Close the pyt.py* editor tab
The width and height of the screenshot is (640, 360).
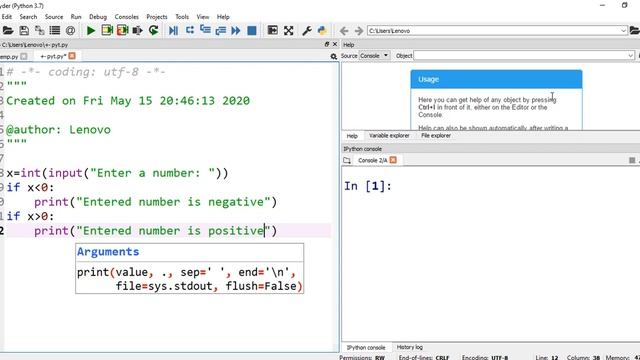tap(72, 56)
